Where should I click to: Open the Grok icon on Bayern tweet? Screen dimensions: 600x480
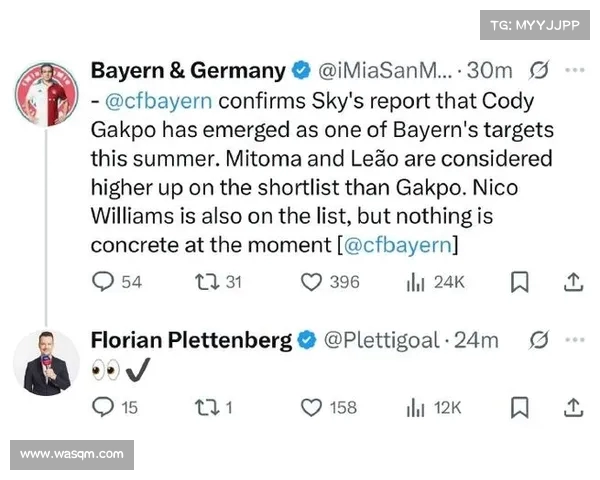[x=539, y=71]
